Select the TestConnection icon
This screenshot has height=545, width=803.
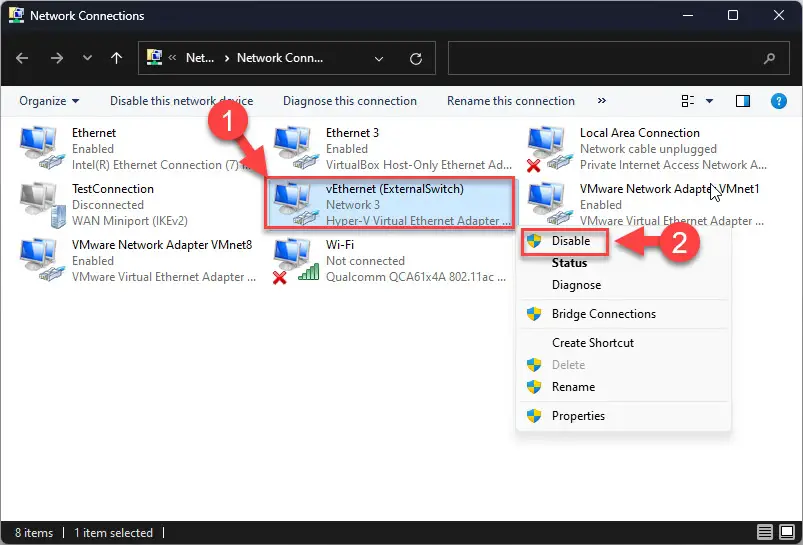[x=43, y=204]
